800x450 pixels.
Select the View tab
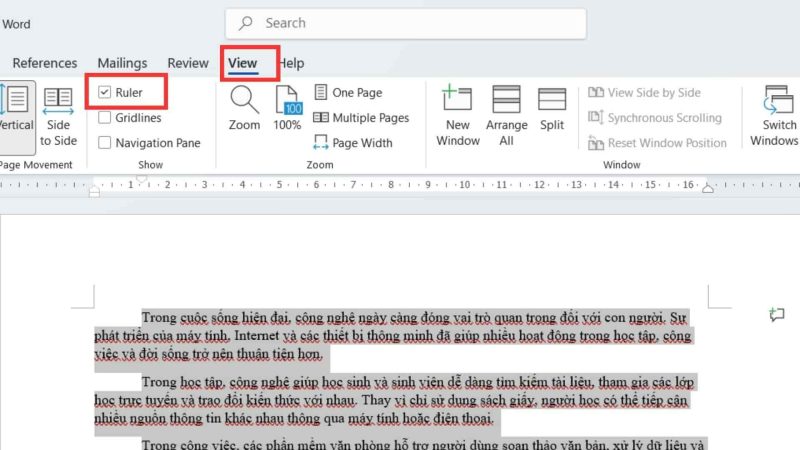click(242, 63)
